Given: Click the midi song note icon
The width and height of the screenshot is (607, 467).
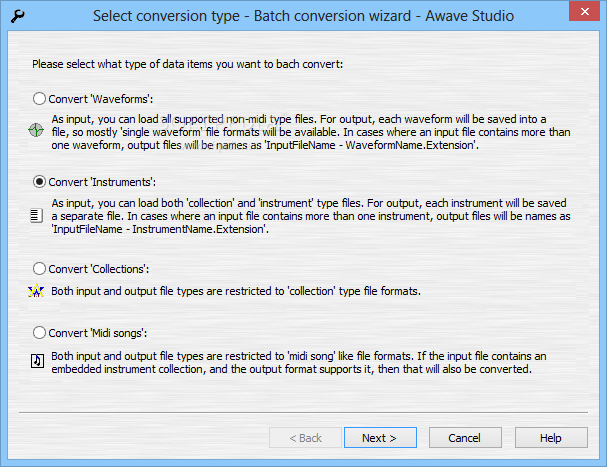Looking at the screenshot, I should (37, 361).
